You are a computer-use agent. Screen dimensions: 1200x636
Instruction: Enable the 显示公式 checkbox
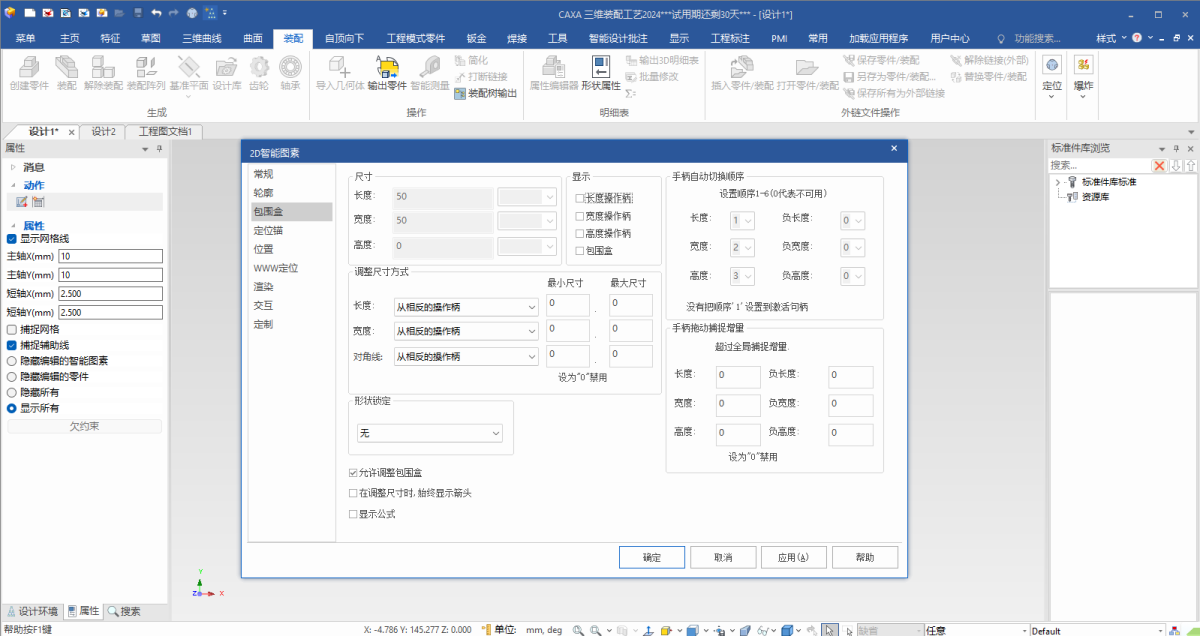[x=353, y=514]
